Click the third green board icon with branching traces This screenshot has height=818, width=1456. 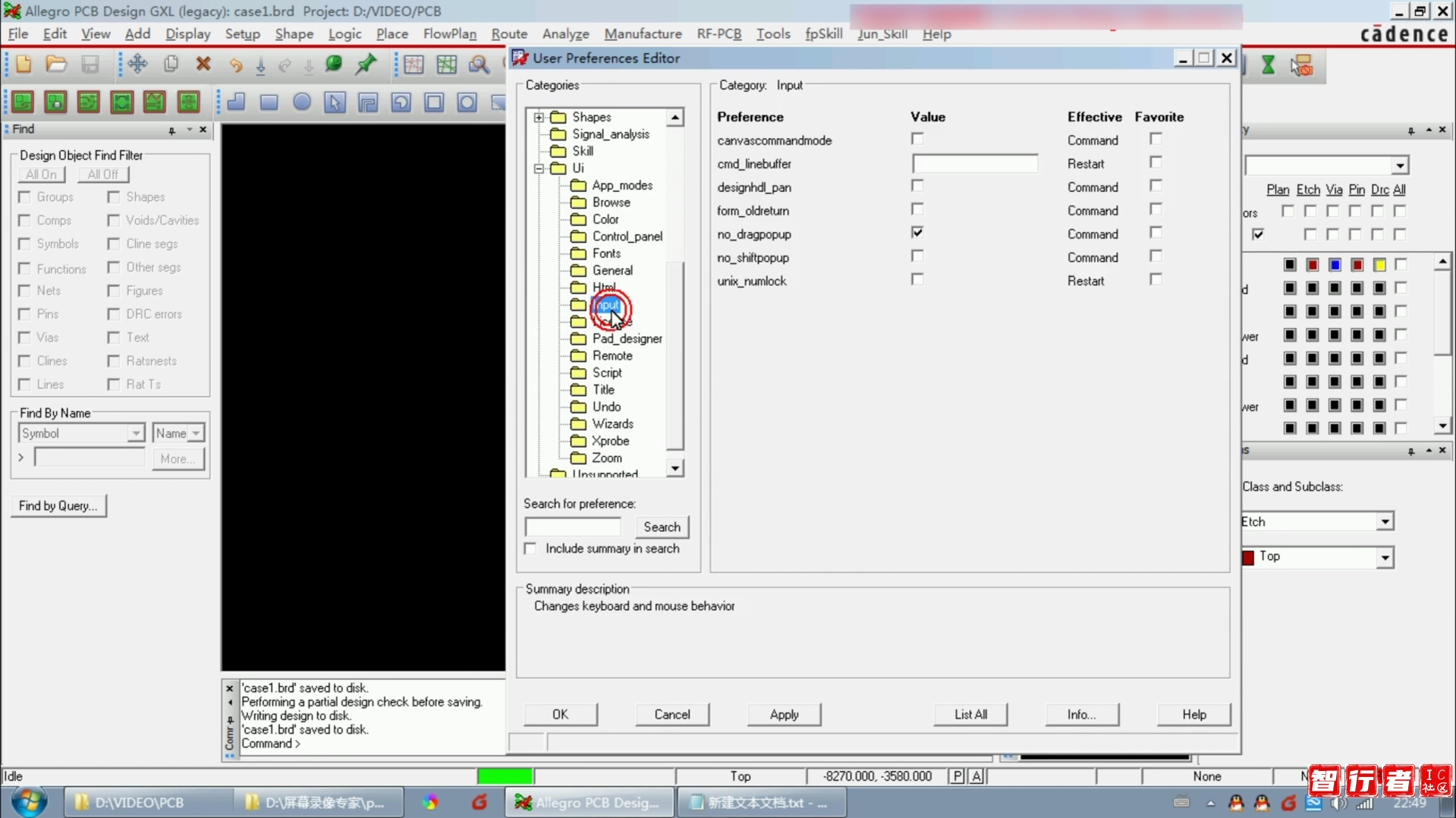pyautogui.click(x=89, y=102)
